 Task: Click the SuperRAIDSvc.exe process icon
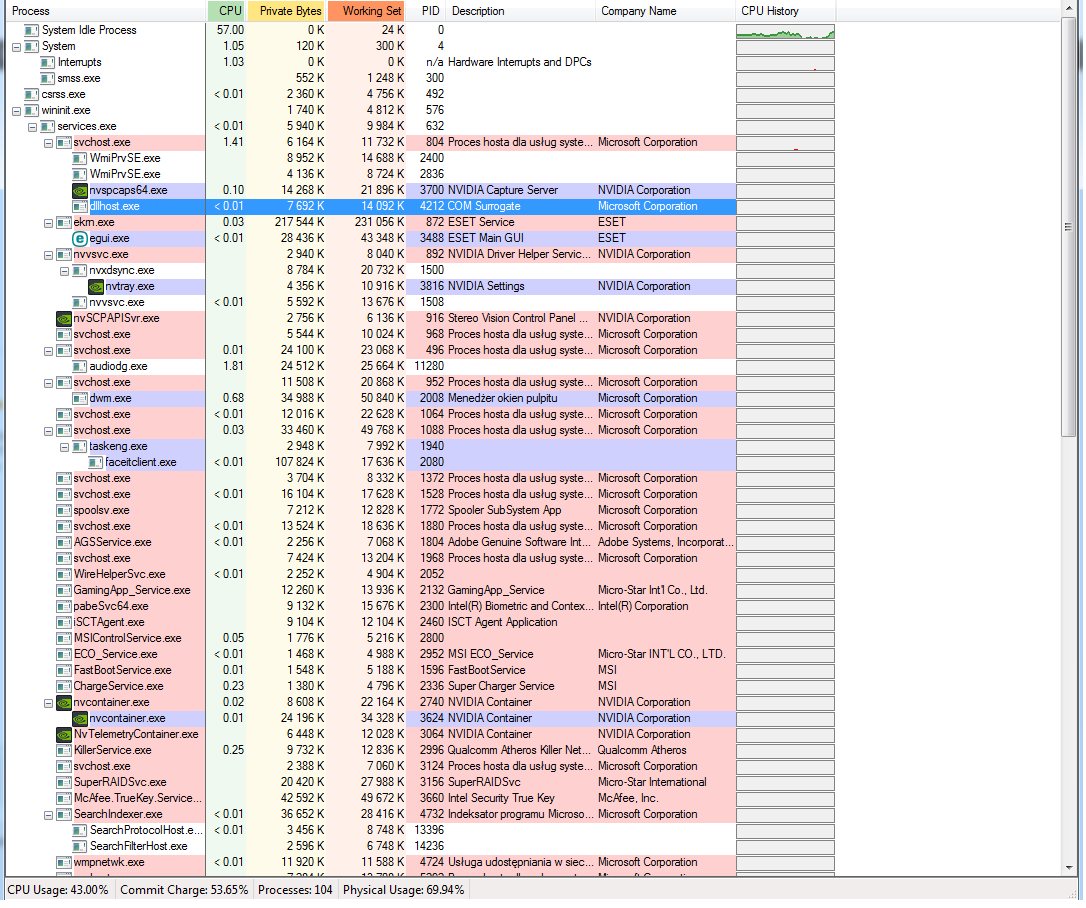click(x=64, y=782)
